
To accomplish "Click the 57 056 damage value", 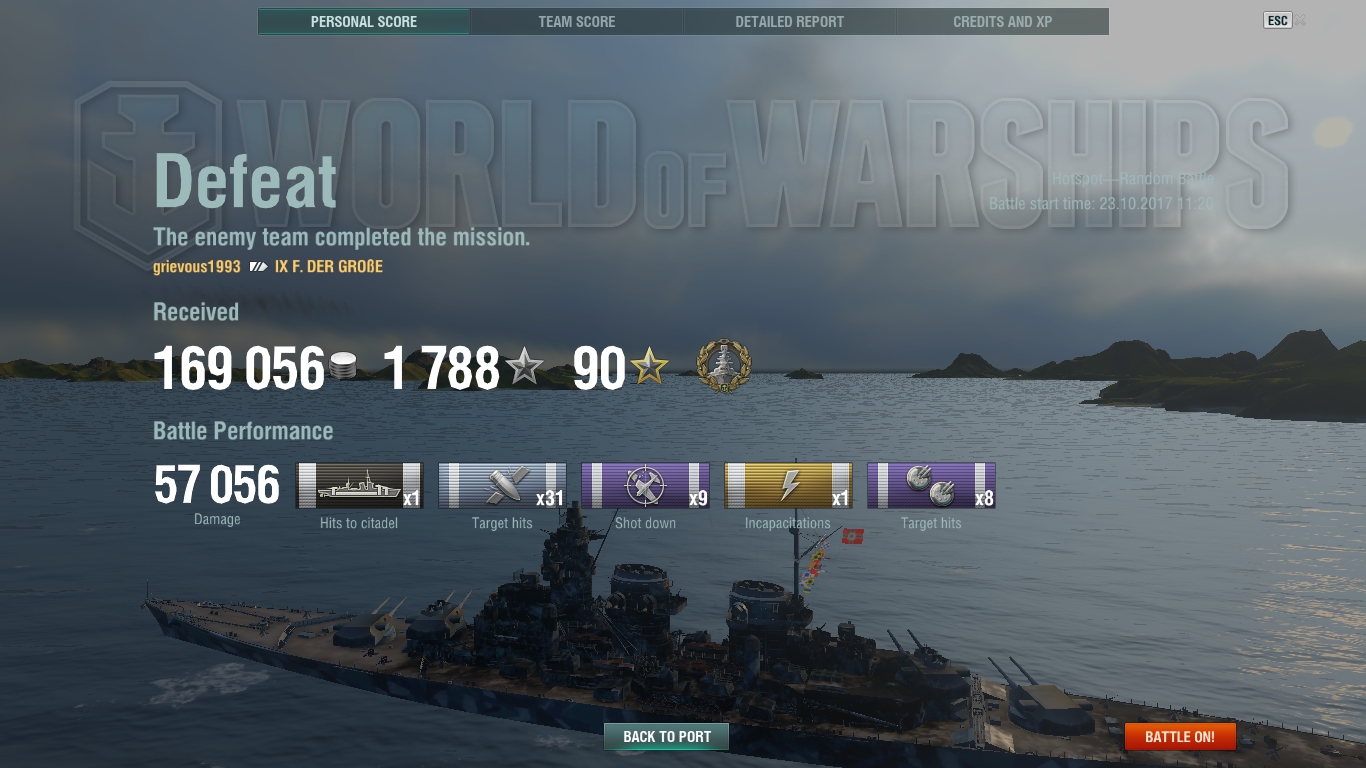I will 217,485.
